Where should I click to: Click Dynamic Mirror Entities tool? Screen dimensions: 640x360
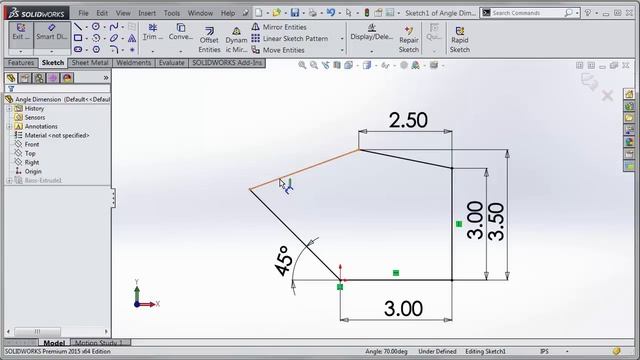(236, 40)
